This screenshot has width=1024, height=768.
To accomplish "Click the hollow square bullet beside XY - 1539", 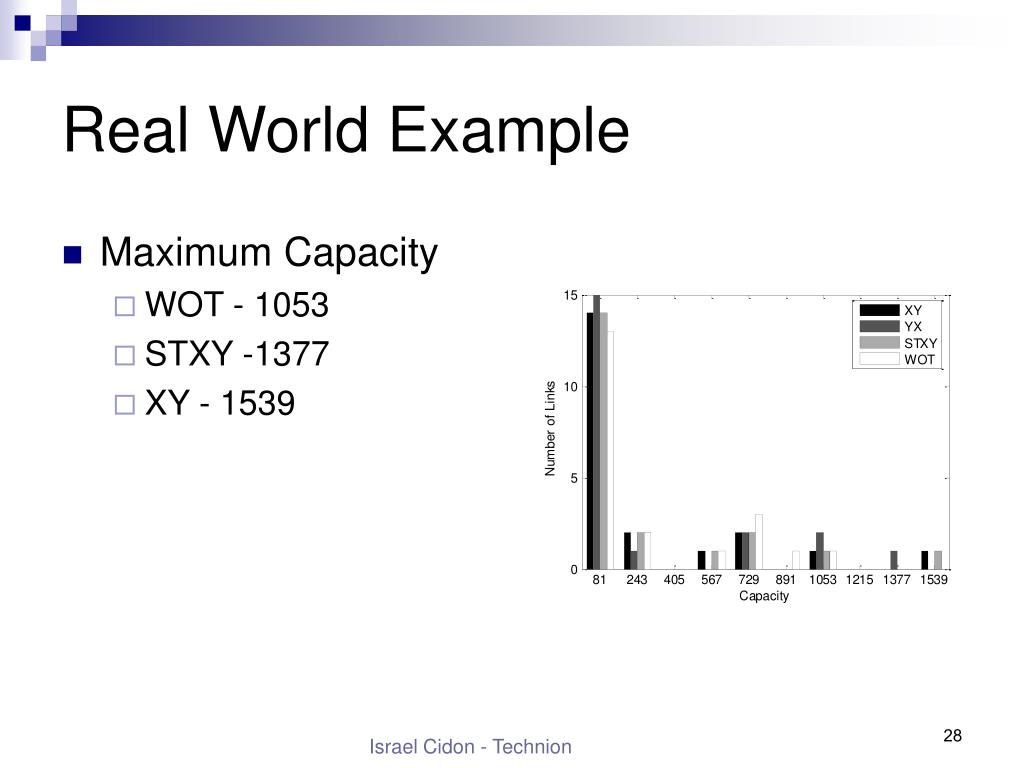I will coord(125,404).
